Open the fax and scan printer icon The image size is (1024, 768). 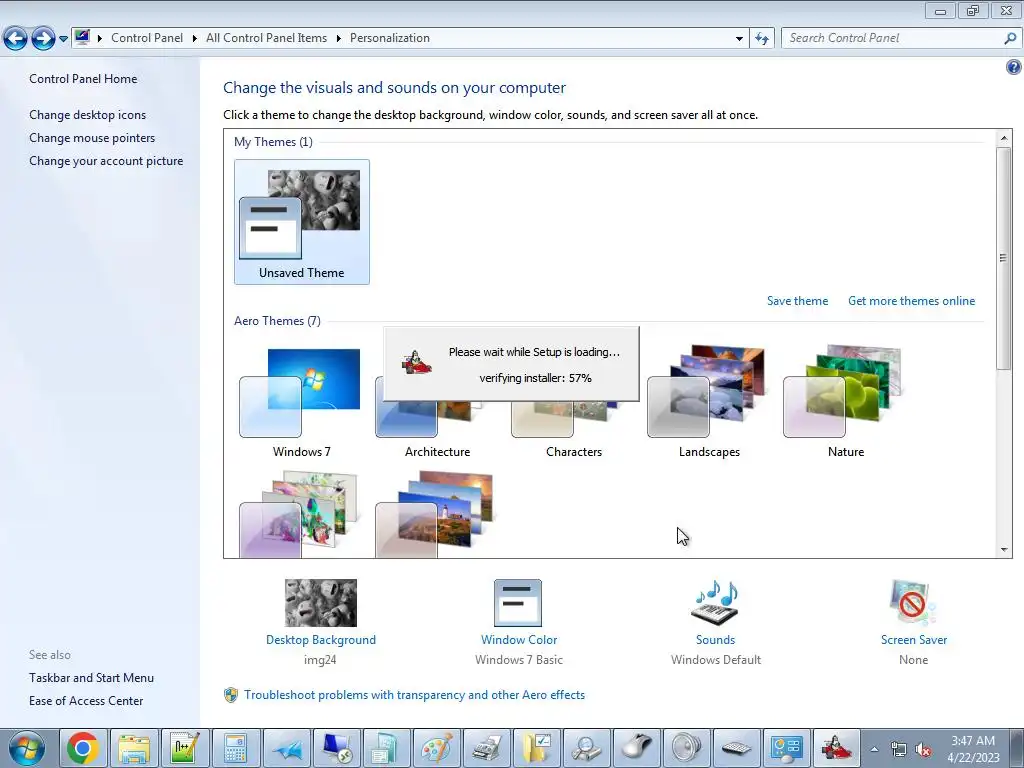coord(487,748)
